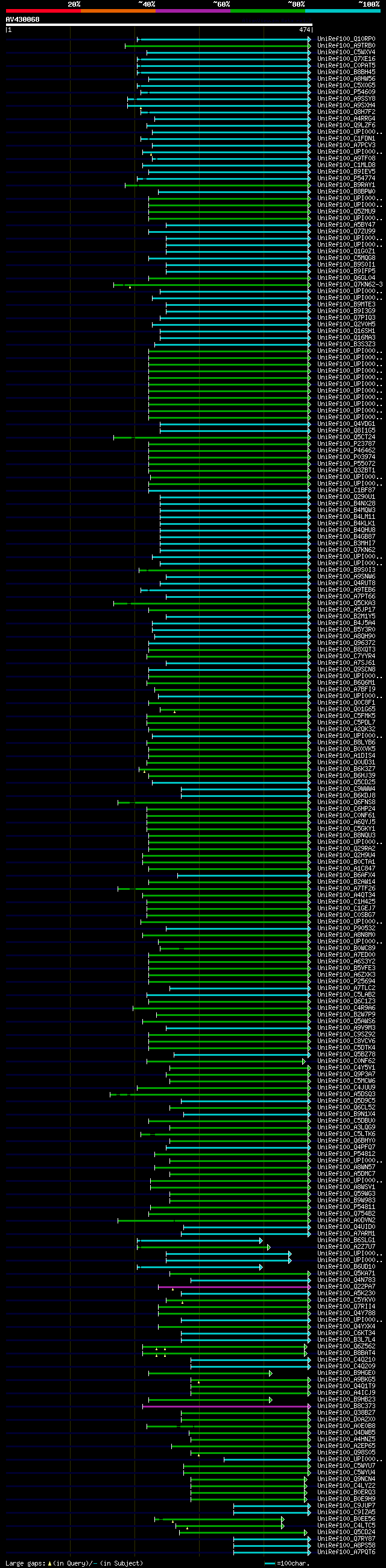Select hit UniRef100_B0EE56

346,1520
